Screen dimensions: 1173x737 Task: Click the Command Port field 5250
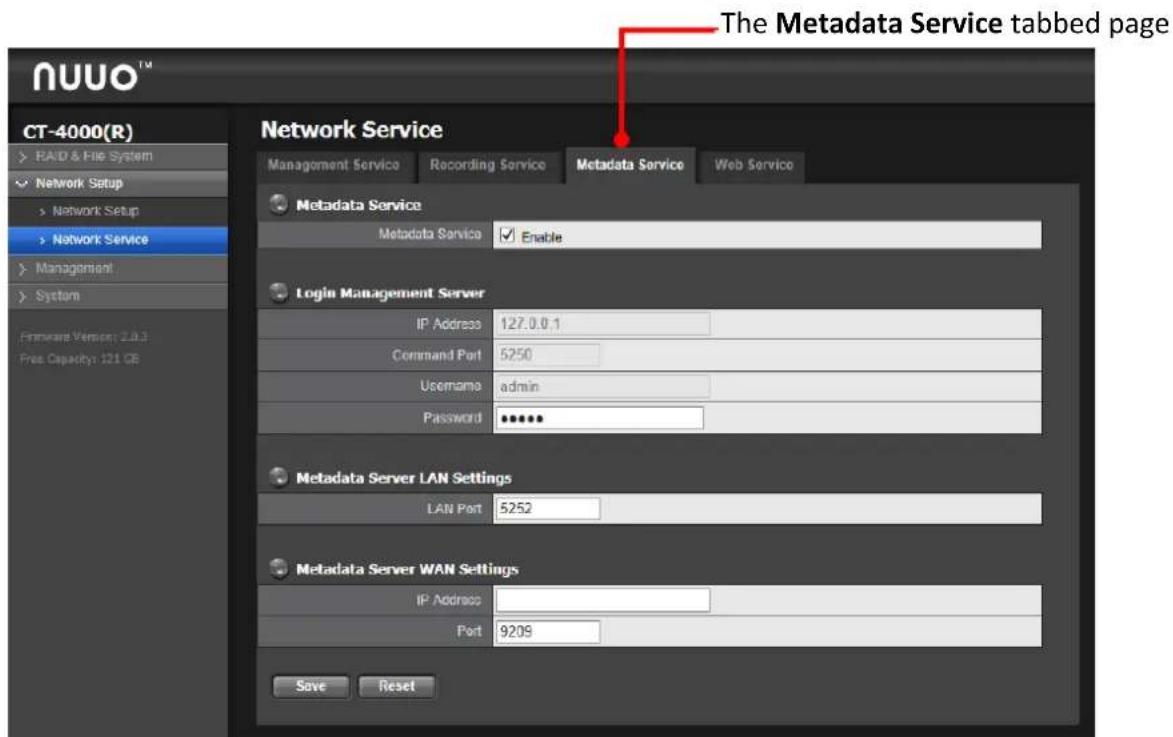(547, 355)
